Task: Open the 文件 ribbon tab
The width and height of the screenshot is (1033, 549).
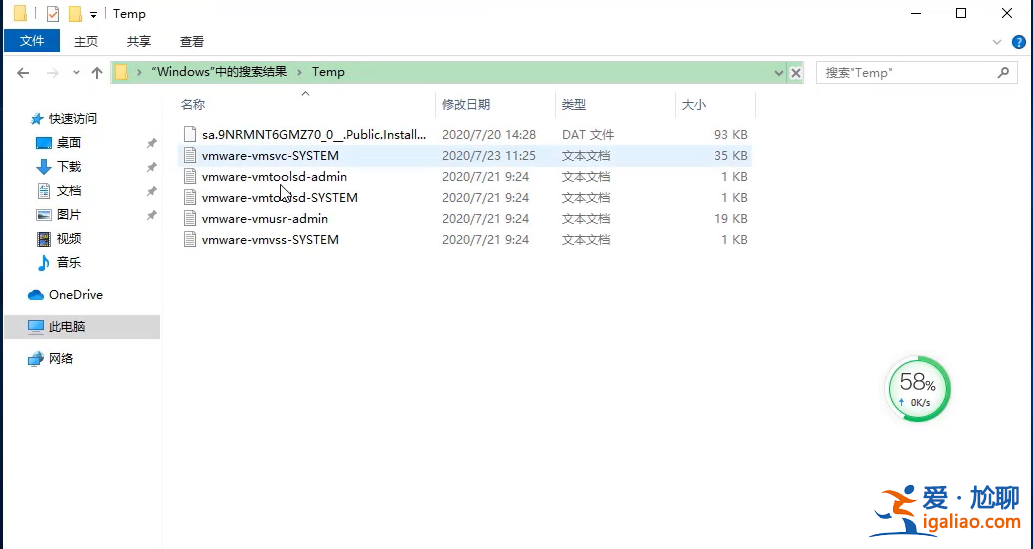Action: click(x=32, y=41)
